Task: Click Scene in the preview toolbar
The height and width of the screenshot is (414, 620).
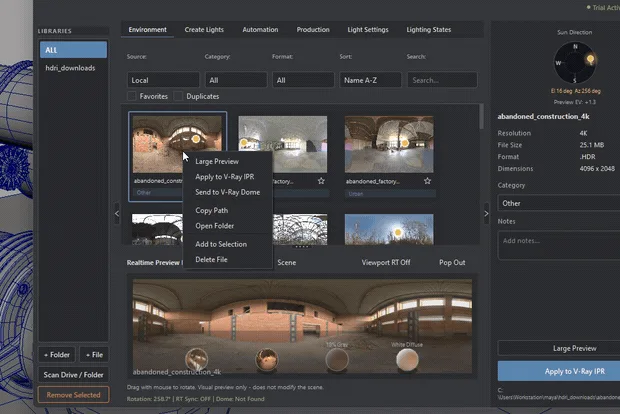Action: coord(287,263)
